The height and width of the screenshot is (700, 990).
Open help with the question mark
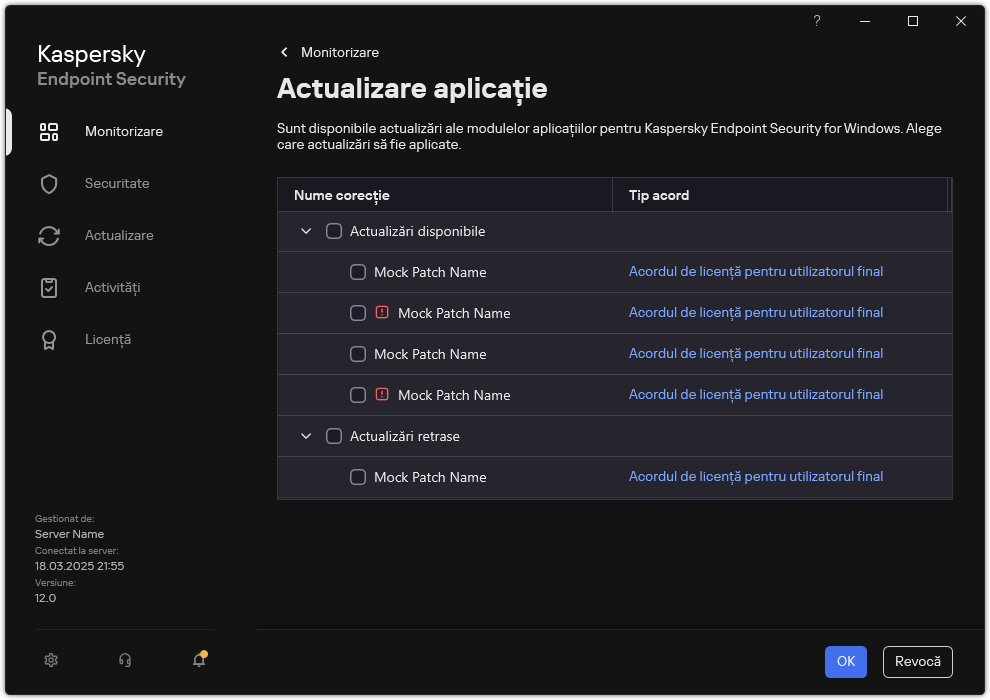pos(816,20)
